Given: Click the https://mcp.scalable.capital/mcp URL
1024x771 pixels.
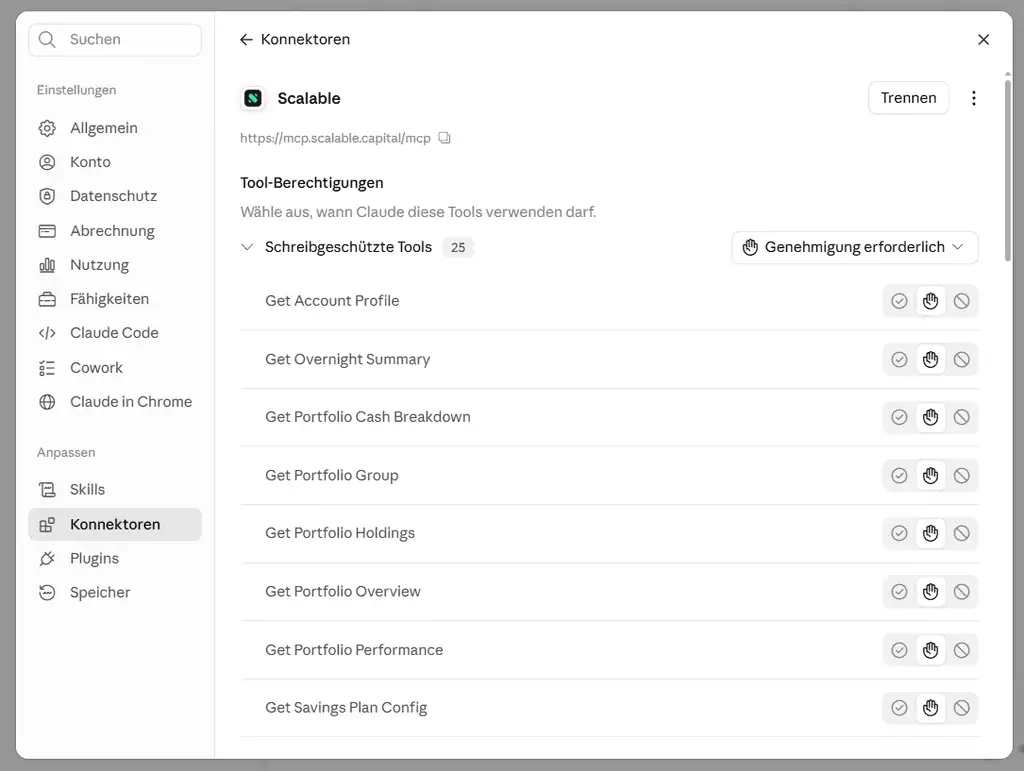Looking at the screenshot, I should (x=335, y=138).
